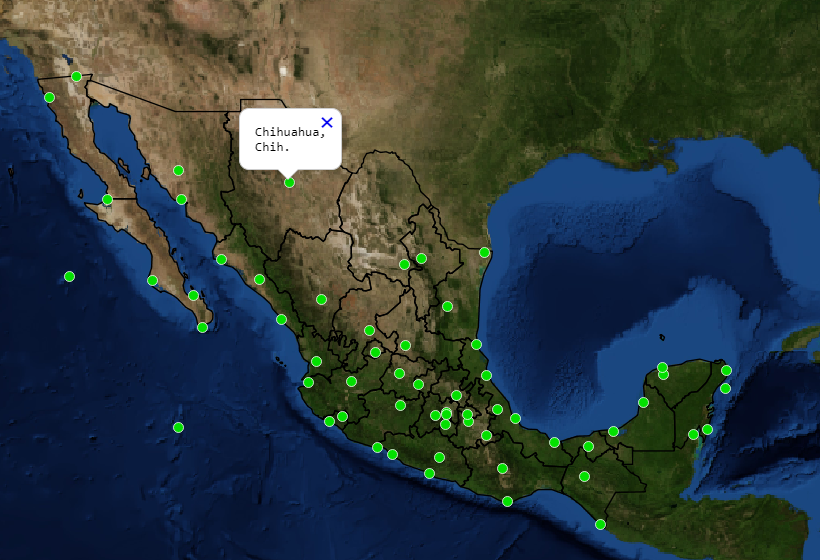Select the Matamoros marker on the northeast Gulf coast

[x=484, y=253]
